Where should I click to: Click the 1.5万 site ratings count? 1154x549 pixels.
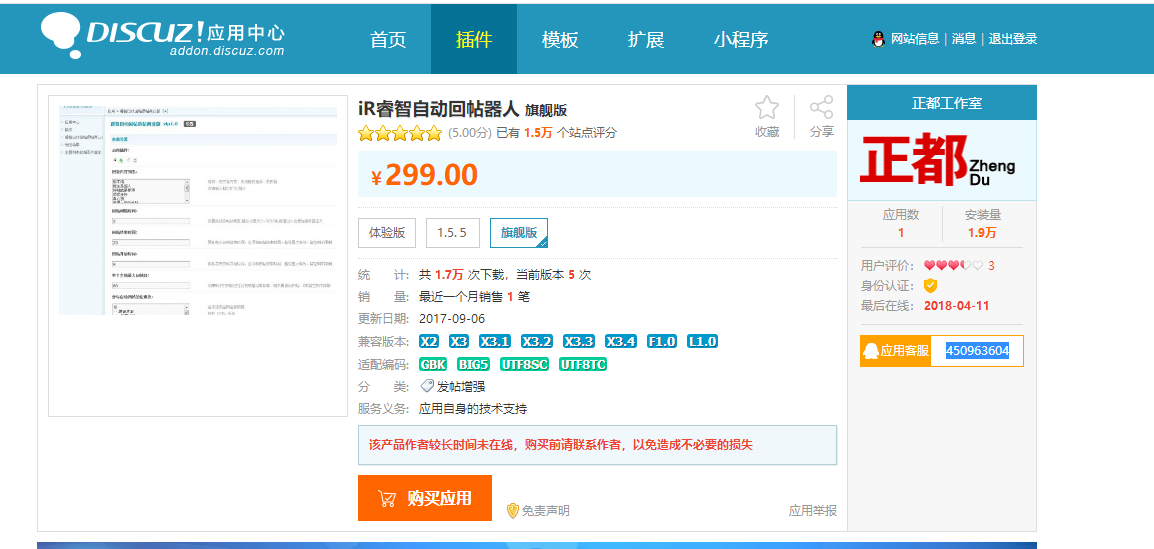point(538,133)
